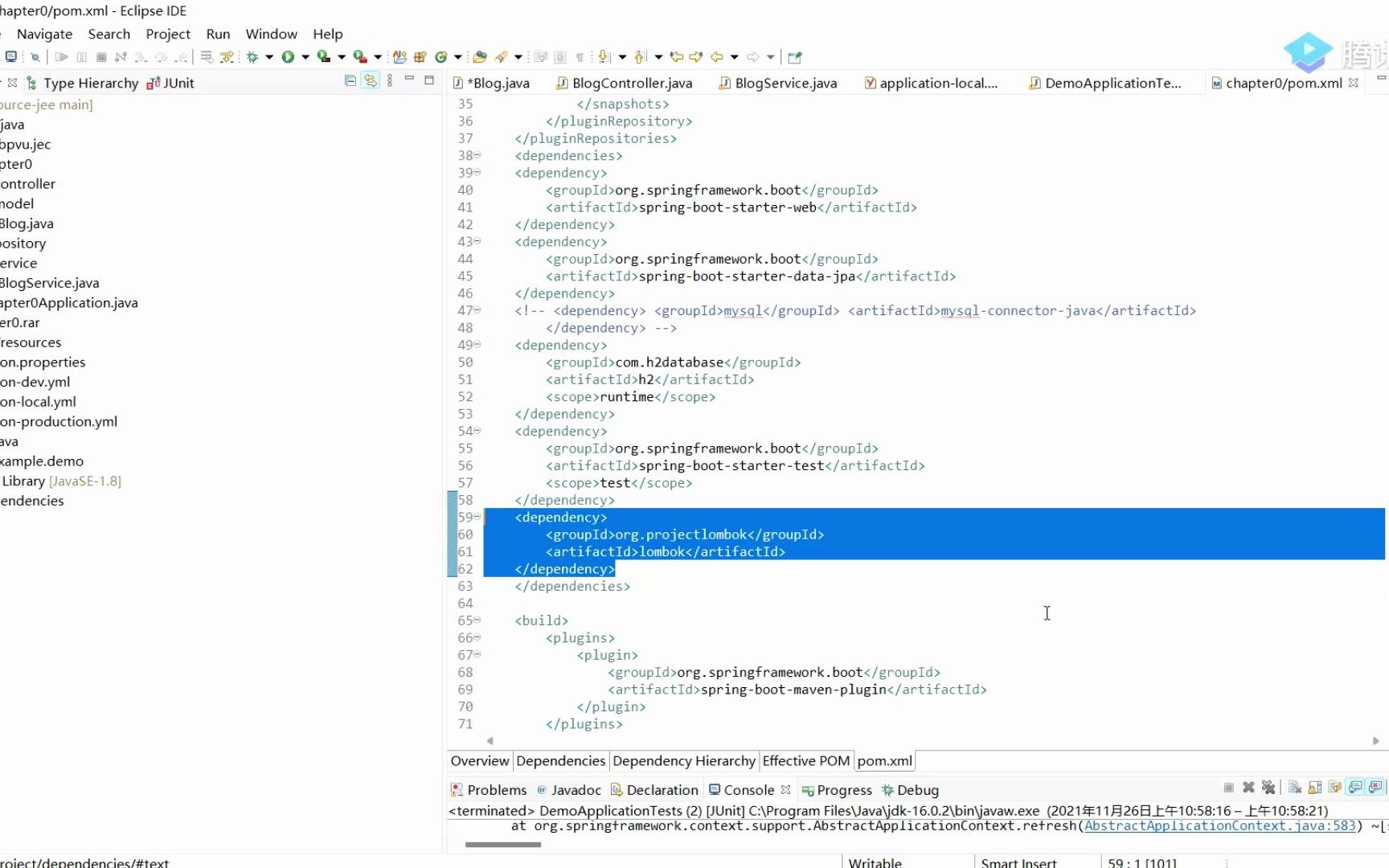This screenshot has width=1389, height=868.
Task: Click the Previous Annotation arrow icon
Action: [641, 57]
